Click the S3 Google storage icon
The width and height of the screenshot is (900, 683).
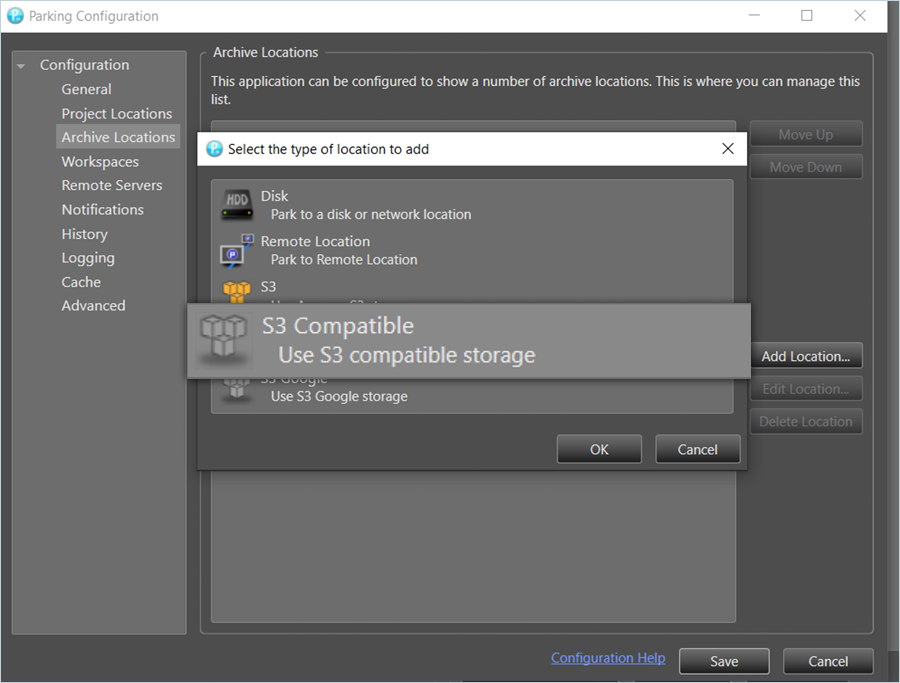(237, 390)
